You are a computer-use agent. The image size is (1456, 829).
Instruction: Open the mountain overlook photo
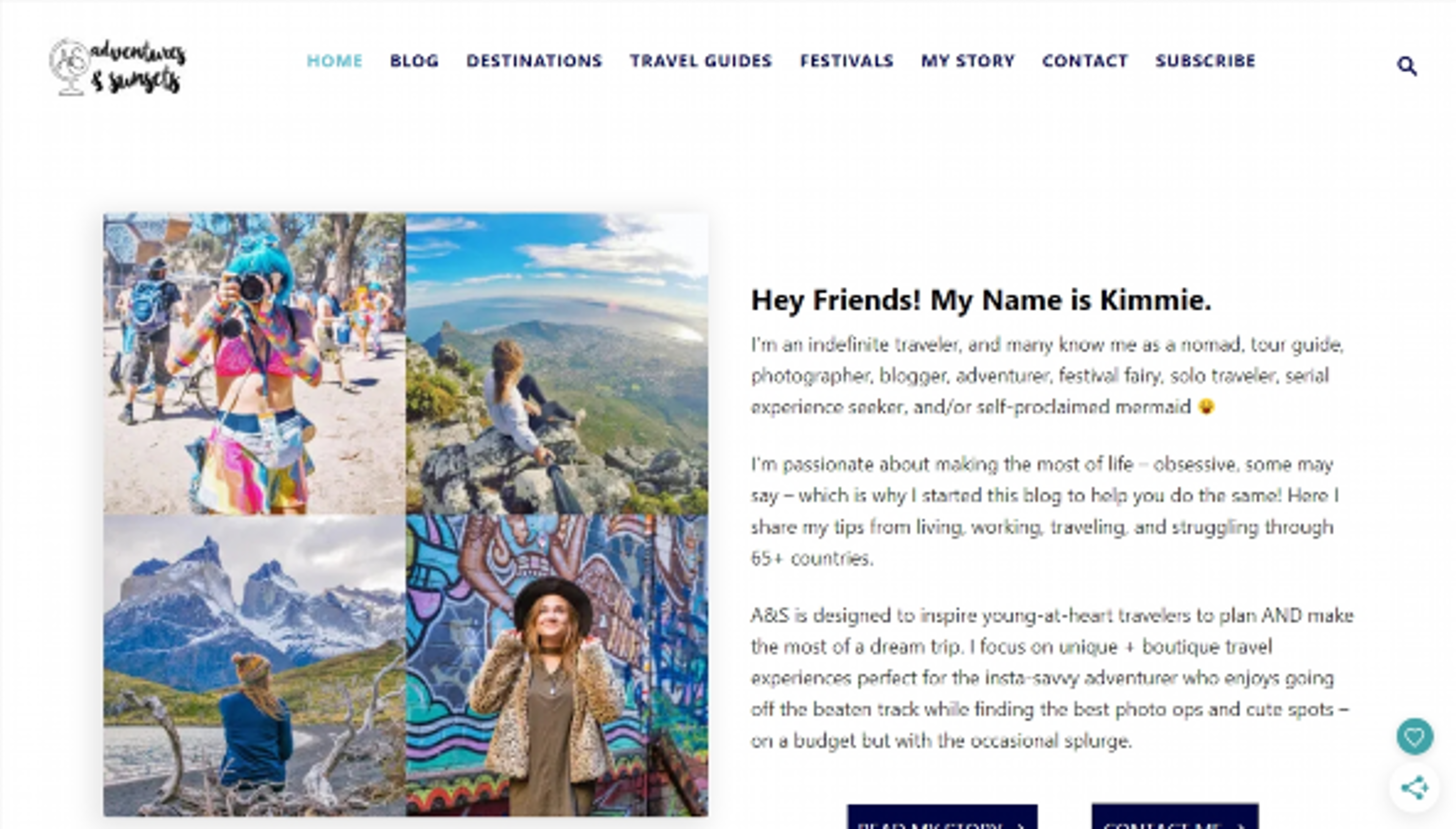557,364
